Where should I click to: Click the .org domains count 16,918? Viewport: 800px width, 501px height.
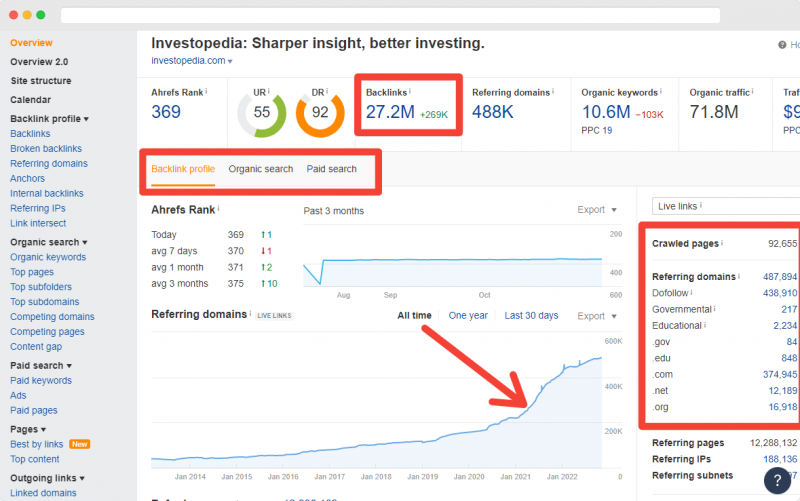(783, 407)
